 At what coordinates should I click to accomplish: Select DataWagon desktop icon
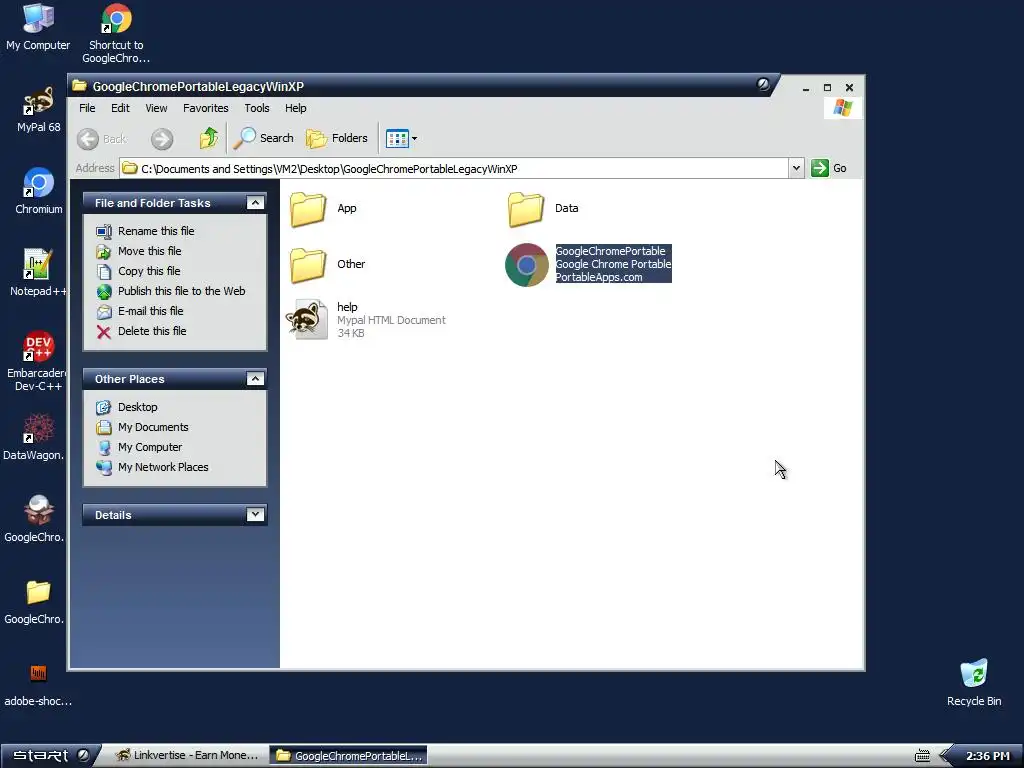[38, 429]
